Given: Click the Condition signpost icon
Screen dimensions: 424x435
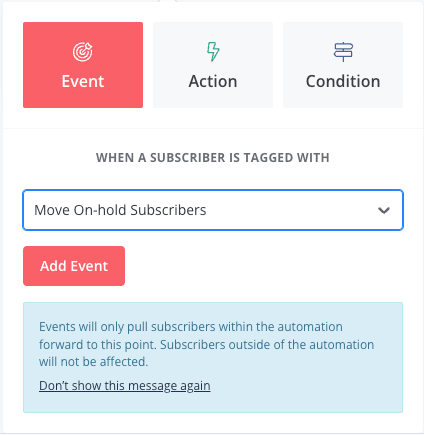Looking at the screenshot, I should (343, 52).
